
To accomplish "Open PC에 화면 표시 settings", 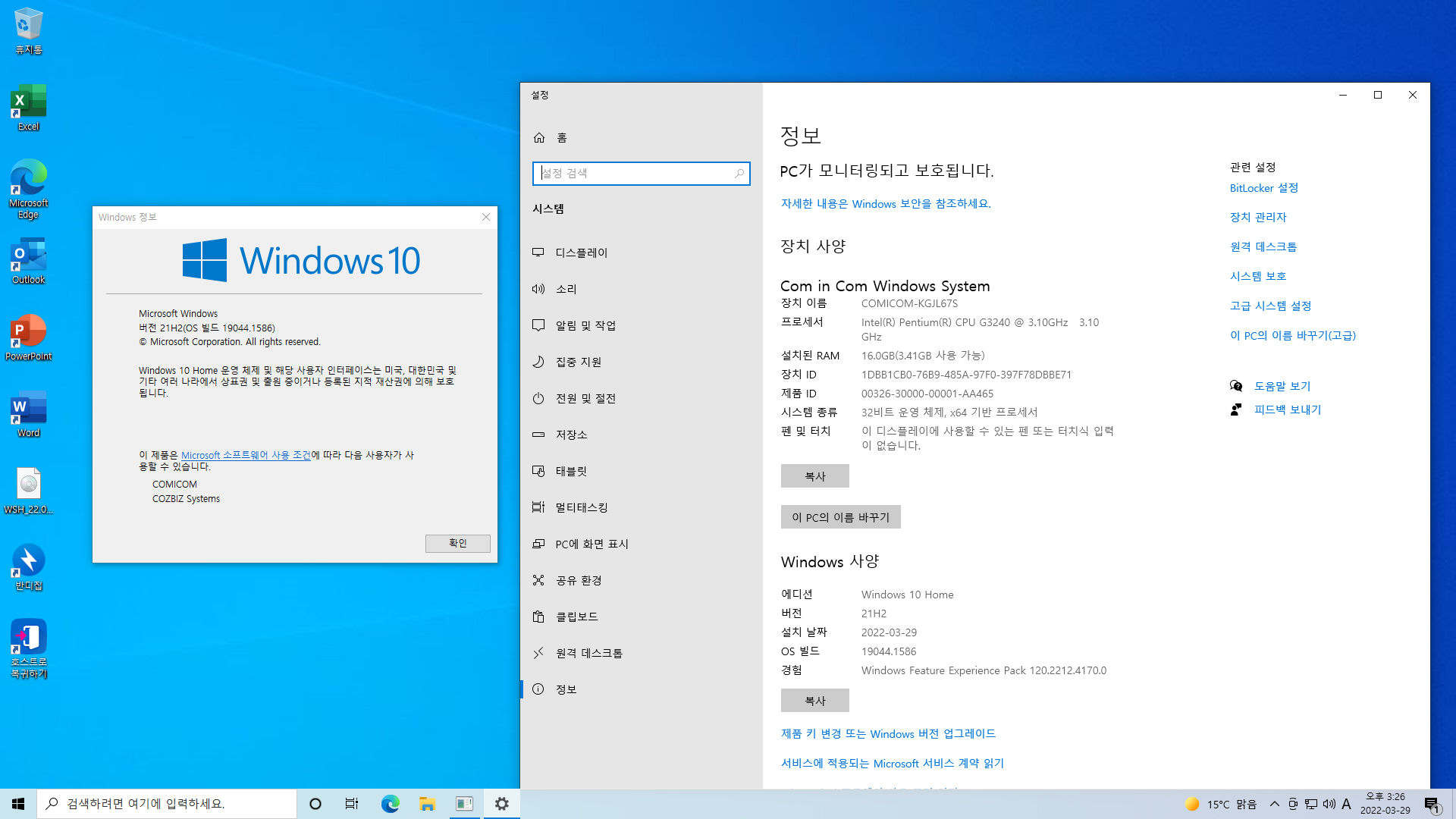I will [641, 544].
